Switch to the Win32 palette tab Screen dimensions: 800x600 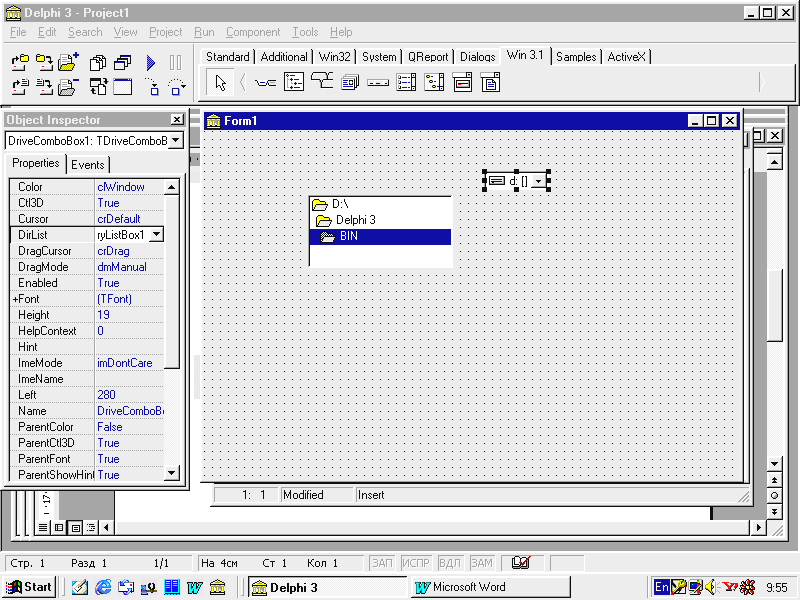335,57
